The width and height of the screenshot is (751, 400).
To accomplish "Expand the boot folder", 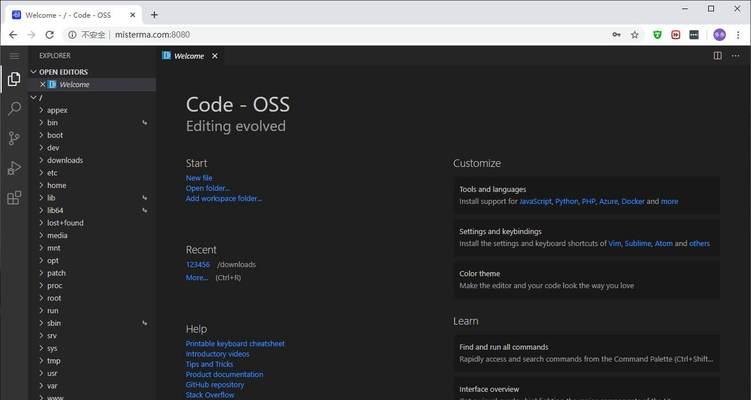I will (41, 135).
